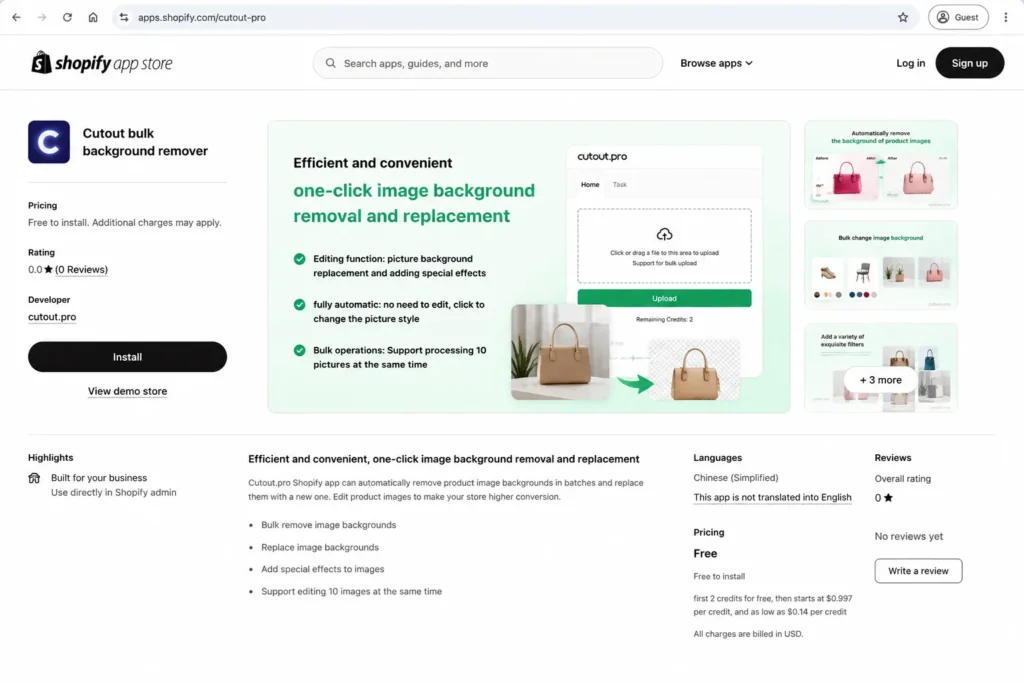Viewport: 1024px width, 683px height.
Task: Click the 'Cutout bulk background remover' title
Action: (145, 142)
